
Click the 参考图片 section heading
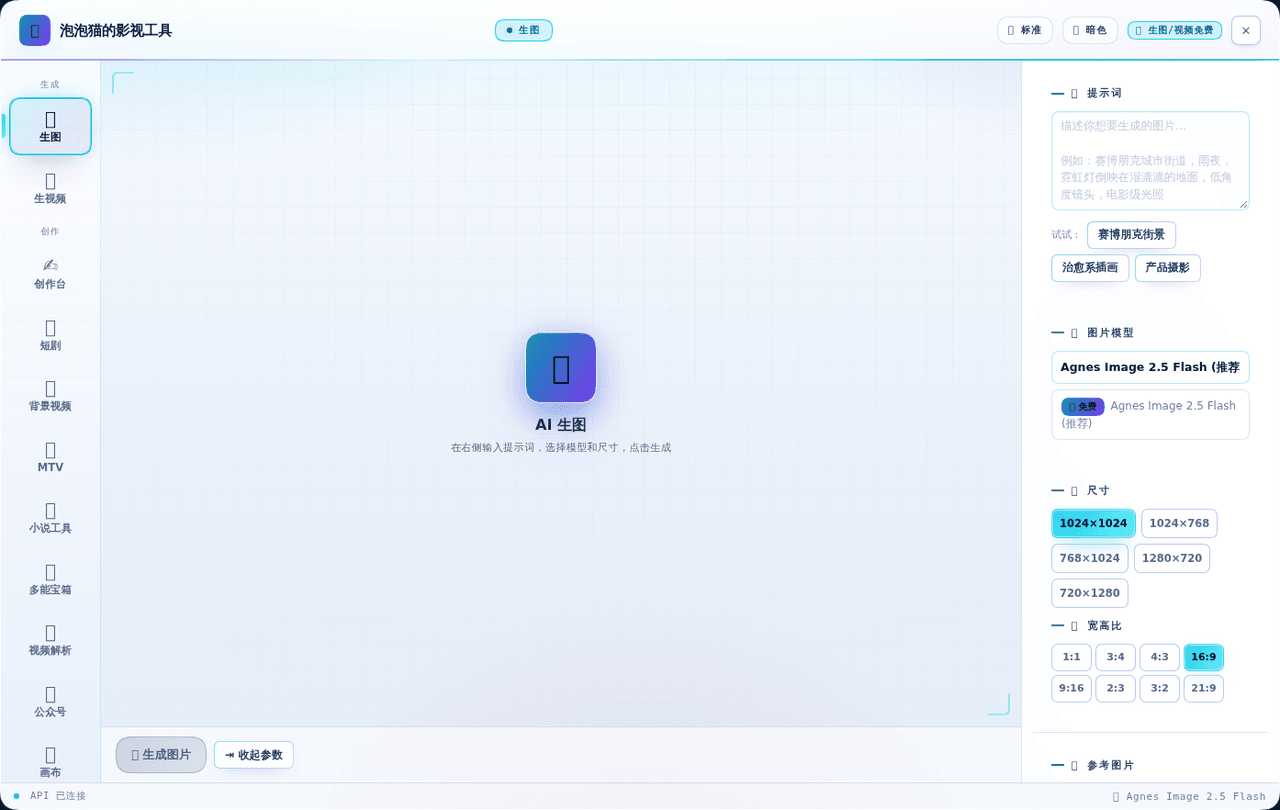1110,765
